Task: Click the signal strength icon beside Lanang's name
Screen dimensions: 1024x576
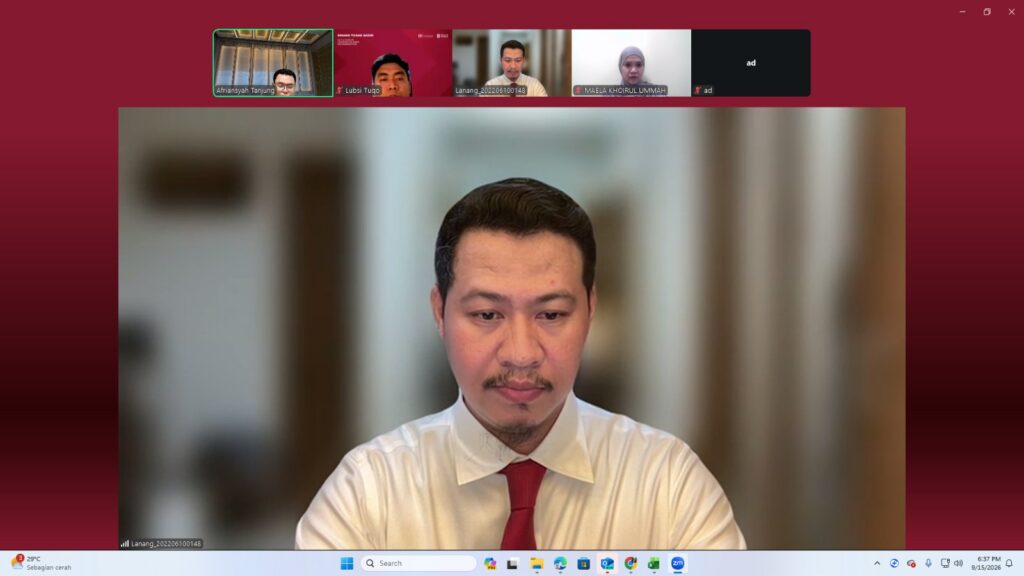Action: click(x=125, y=543)
